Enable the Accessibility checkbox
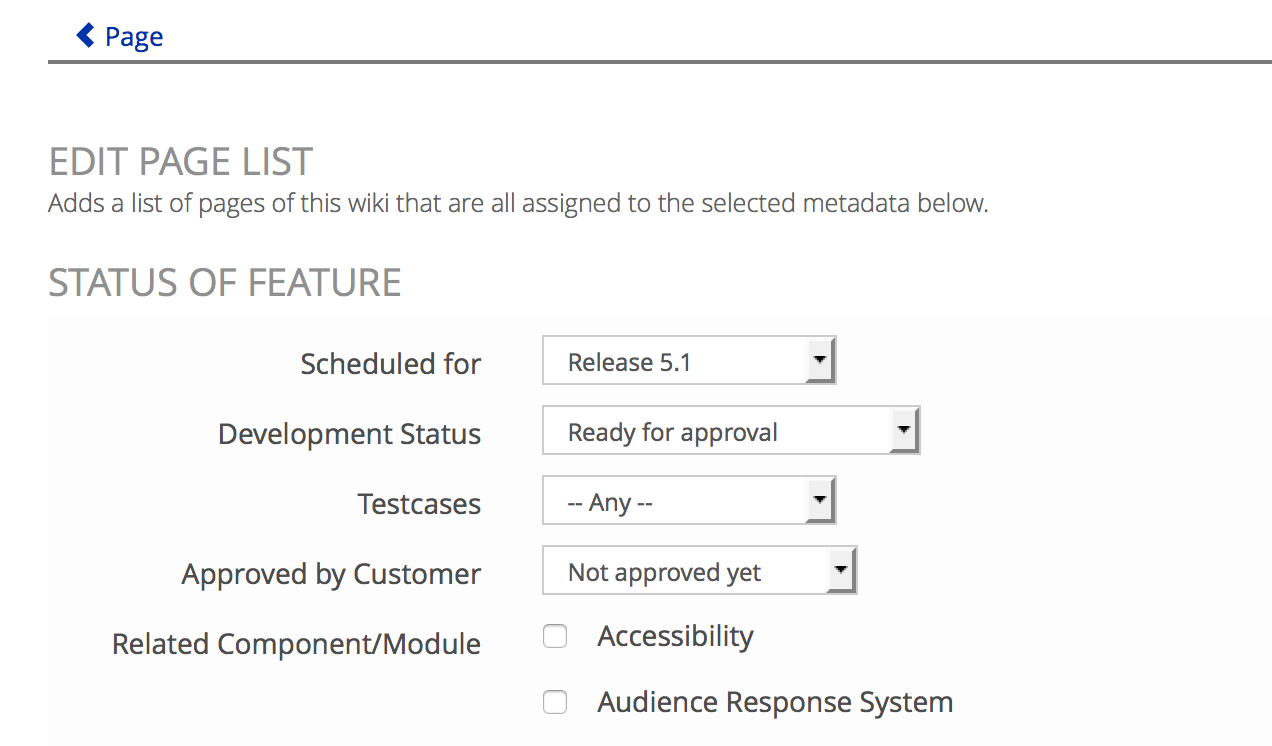The width and height of the screenshot is (1272, 746). click(555, 637)
